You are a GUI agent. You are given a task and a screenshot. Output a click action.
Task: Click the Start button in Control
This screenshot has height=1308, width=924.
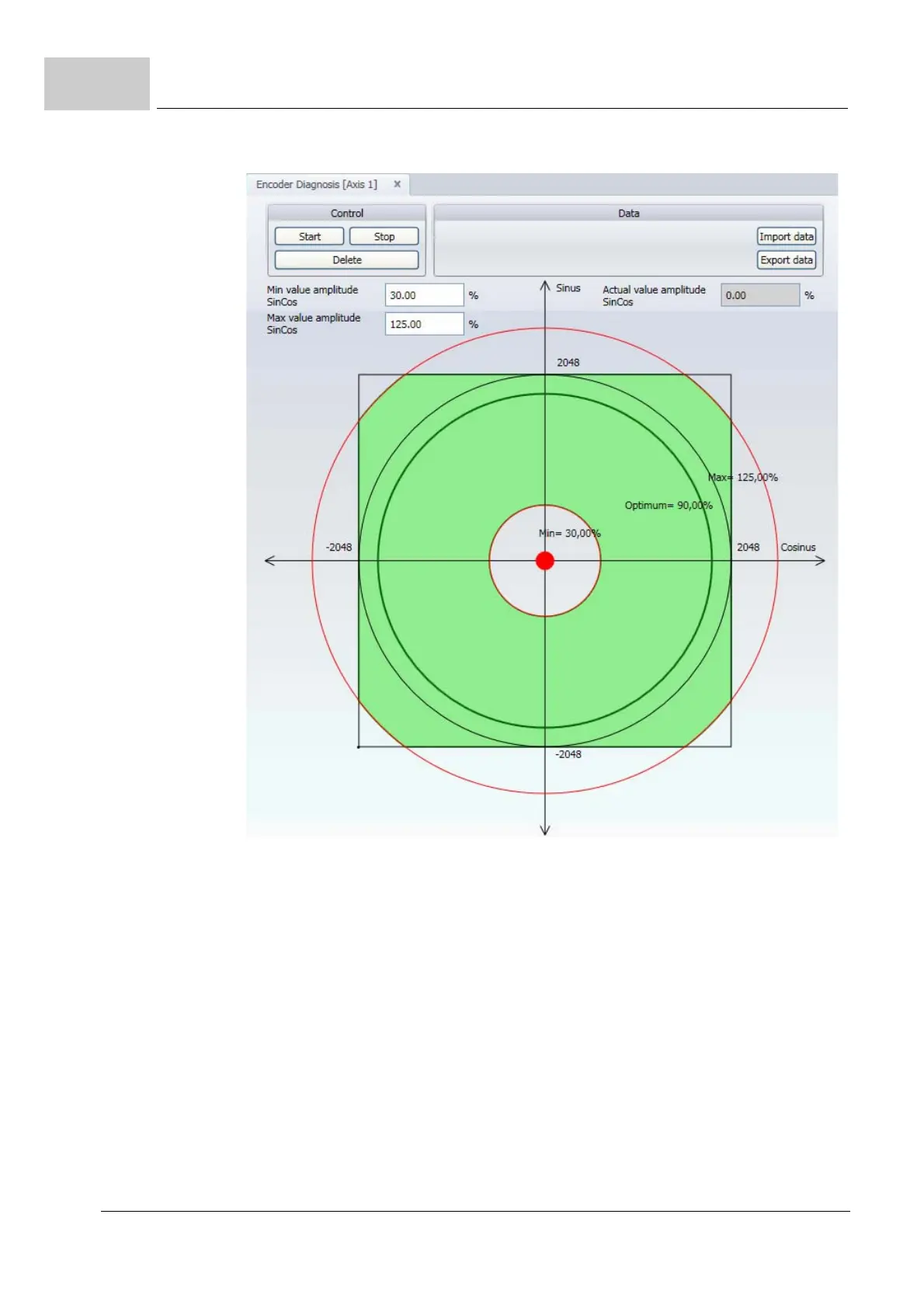tap(309, 236)
